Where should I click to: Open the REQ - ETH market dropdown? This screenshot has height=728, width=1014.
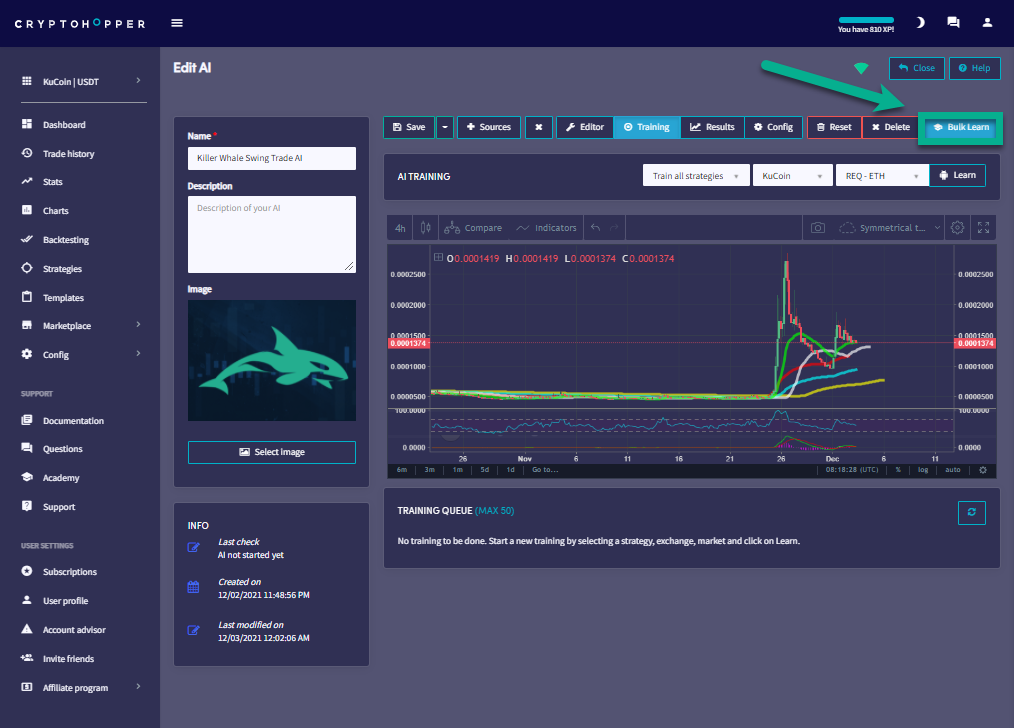(878, 176)
